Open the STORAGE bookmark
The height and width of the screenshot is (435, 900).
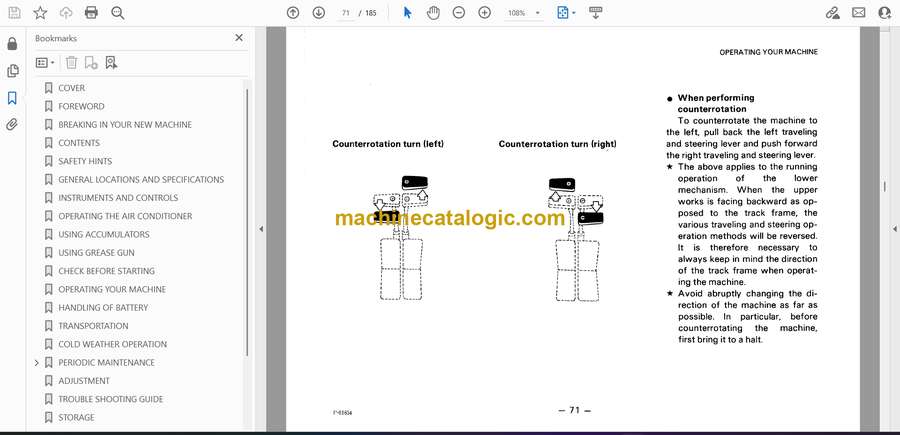[x=76, y=417]
